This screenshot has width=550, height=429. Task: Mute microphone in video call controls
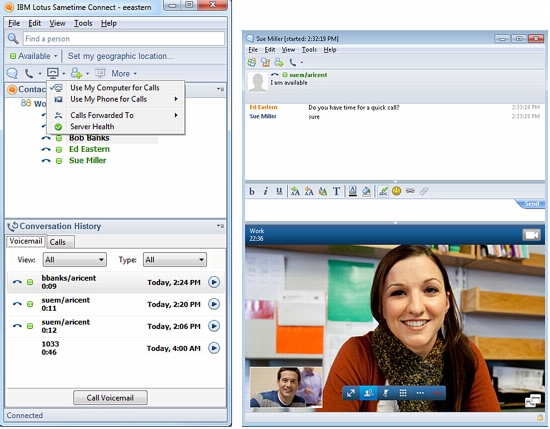point(385,393)
